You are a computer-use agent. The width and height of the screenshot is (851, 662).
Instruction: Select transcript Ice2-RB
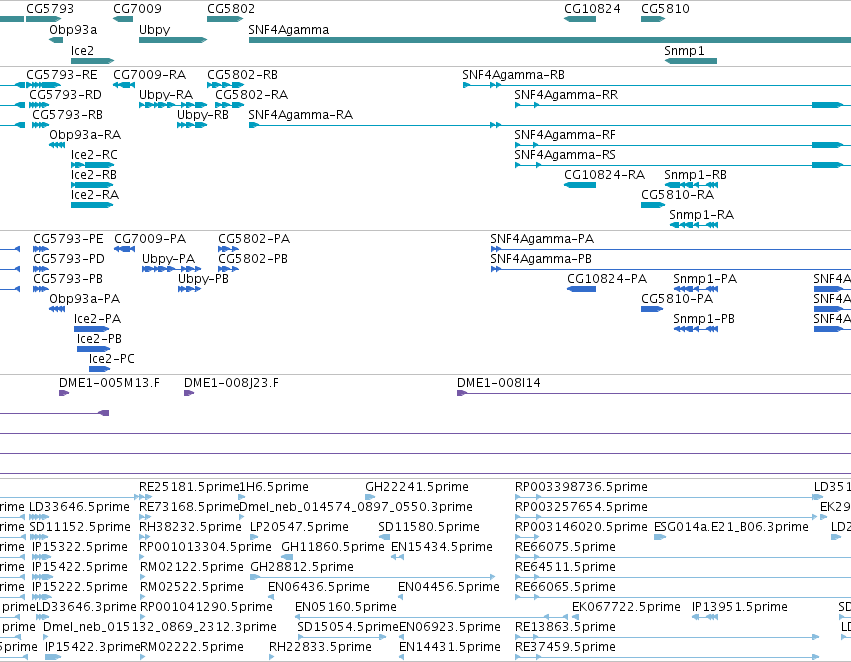coord(93,175)
